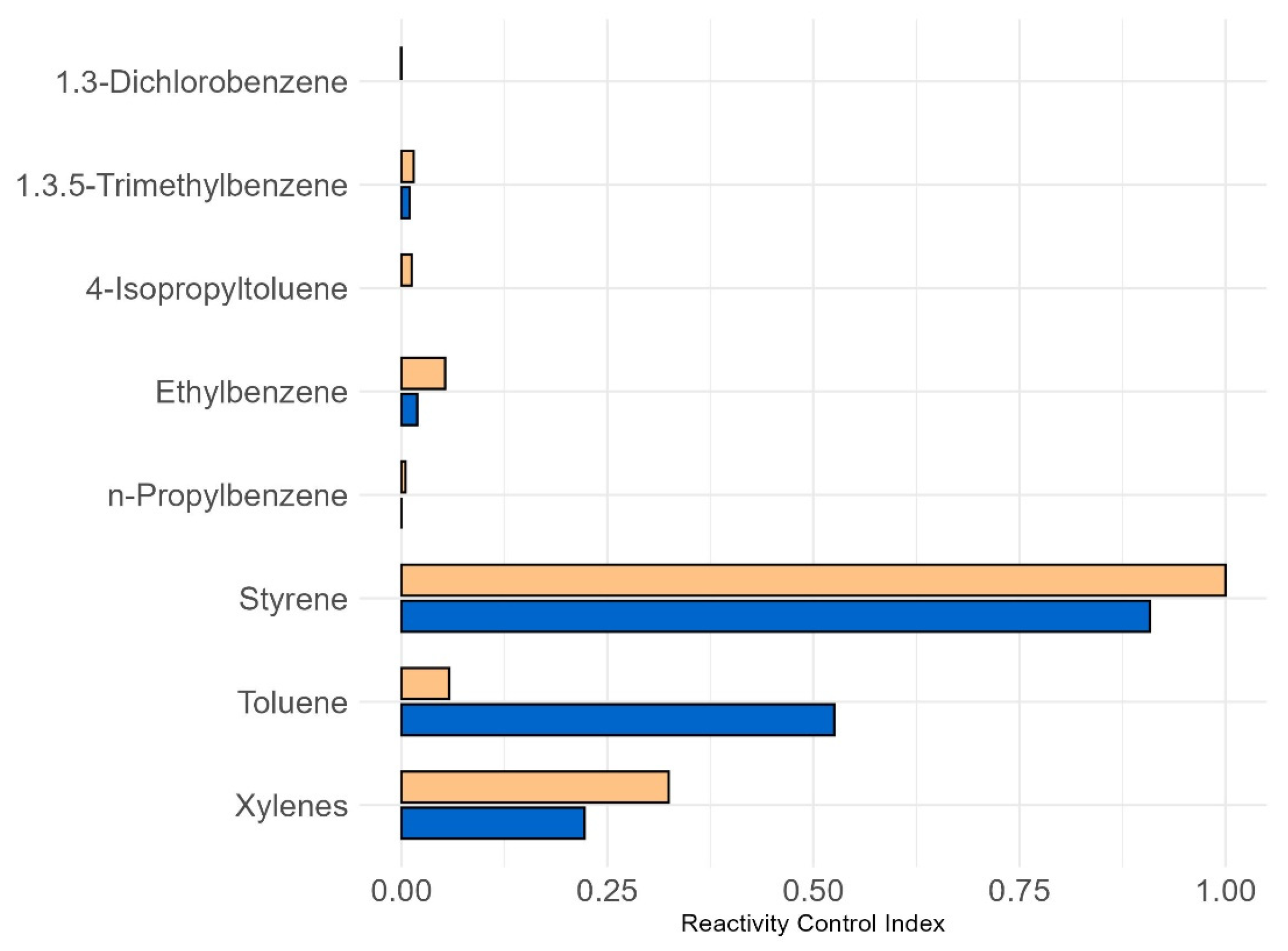Screen dimensions: 1288x951
Task: Click the Styrene axis label
Action: (x=293, y=599)
